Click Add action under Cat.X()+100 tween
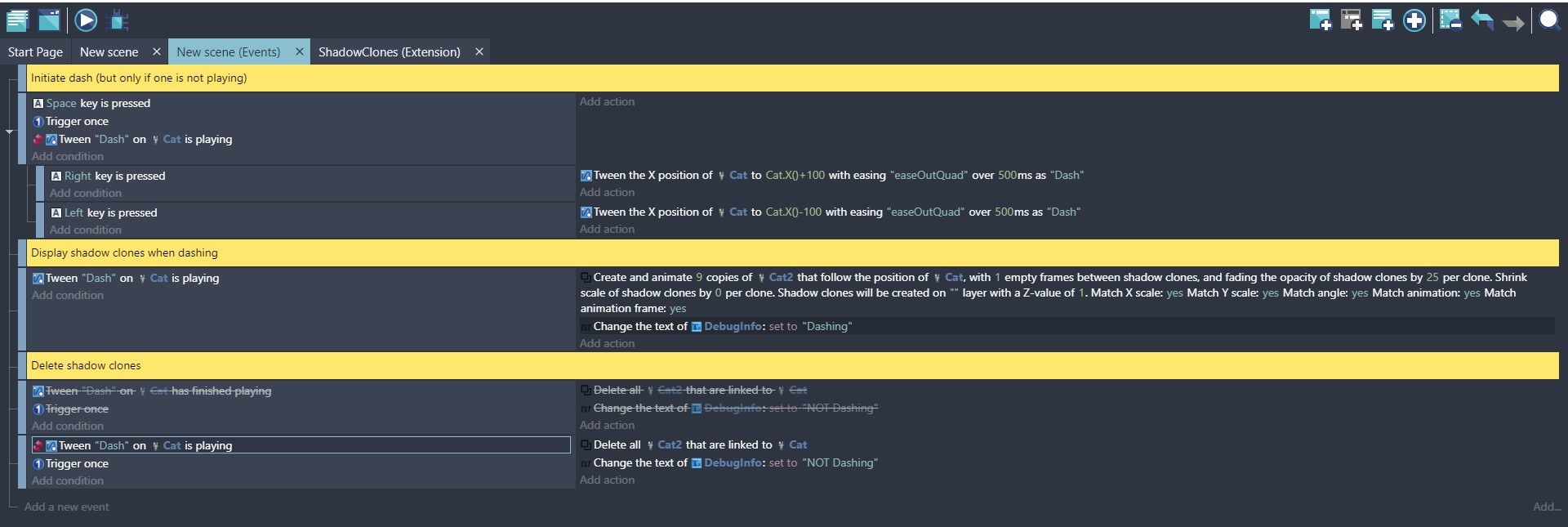The height and width of the screenshot is (527, 1568). 607,192
